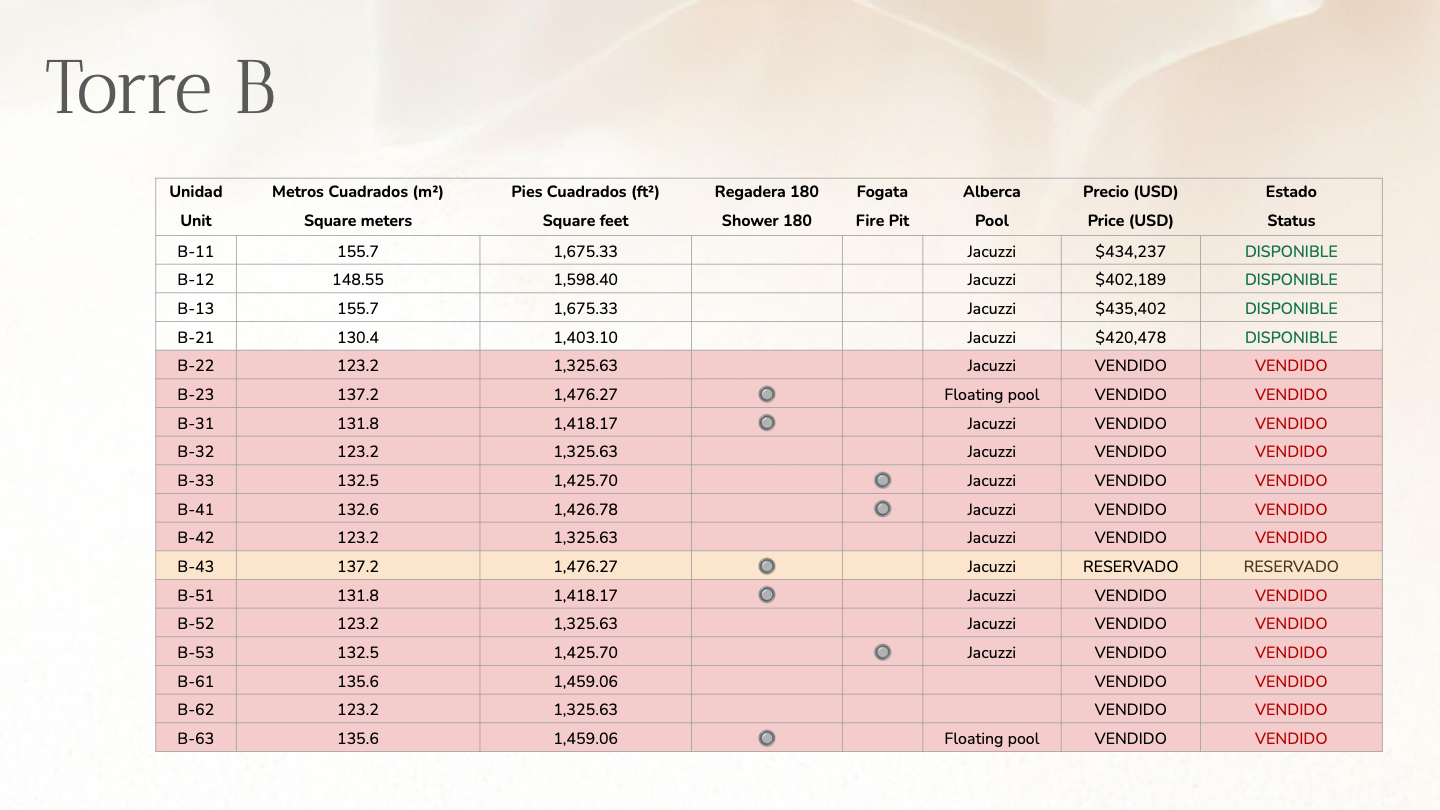1440x810 pixels.
Task: Select the B-21 unit cell
Action: tap(196, 338)
